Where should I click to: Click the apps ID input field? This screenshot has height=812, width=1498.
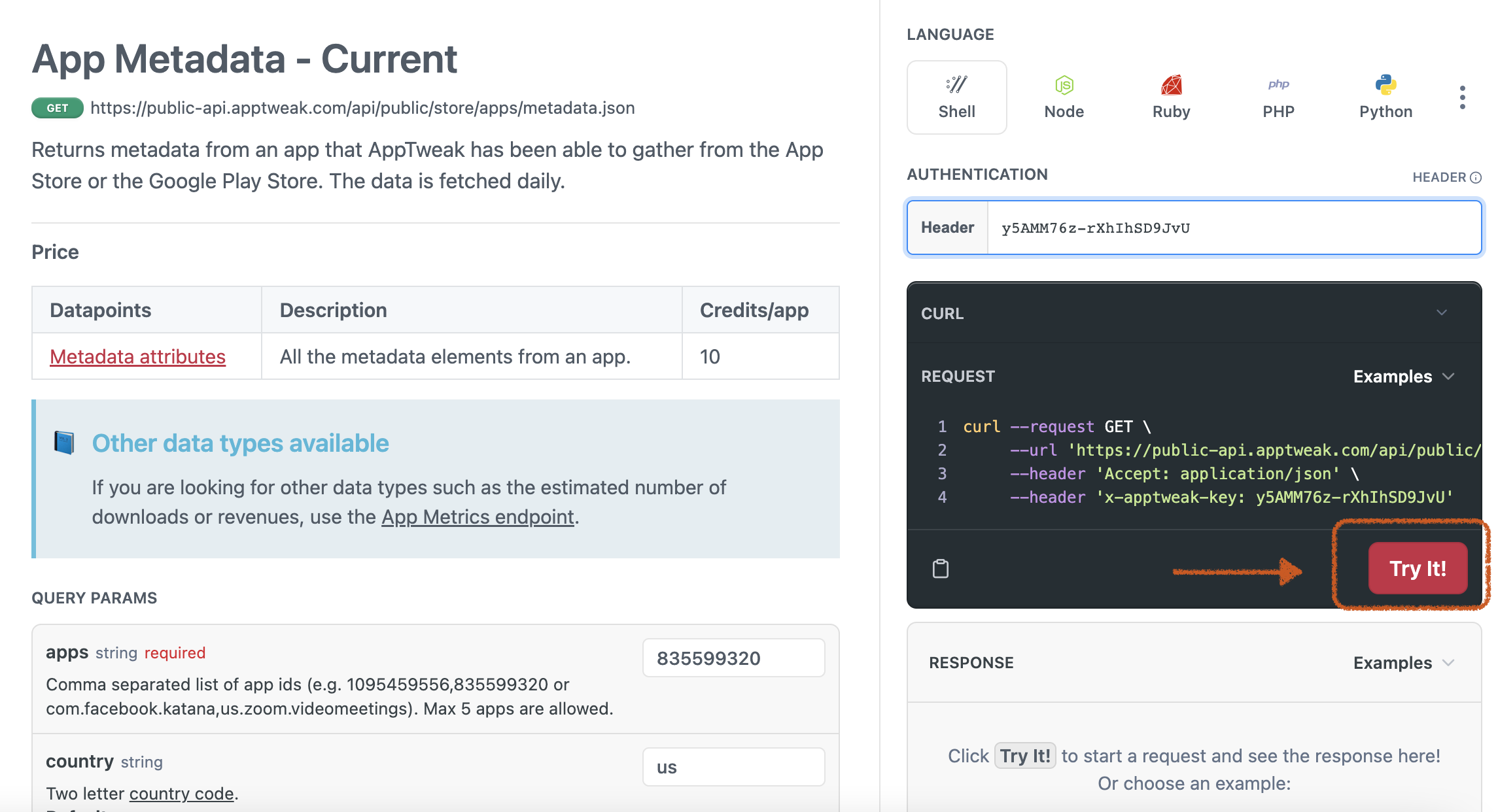[x=733, y=658]
